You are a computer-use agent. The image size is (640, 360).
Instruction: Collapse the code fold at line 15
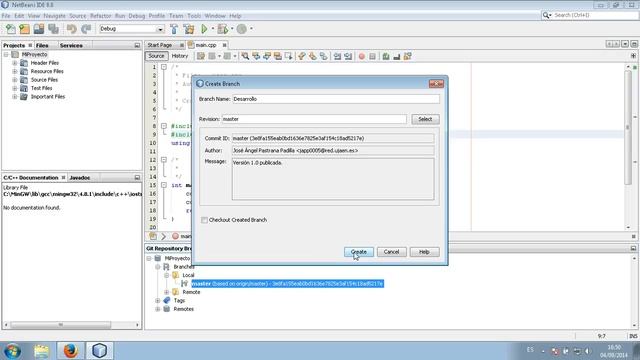[164, 185]
